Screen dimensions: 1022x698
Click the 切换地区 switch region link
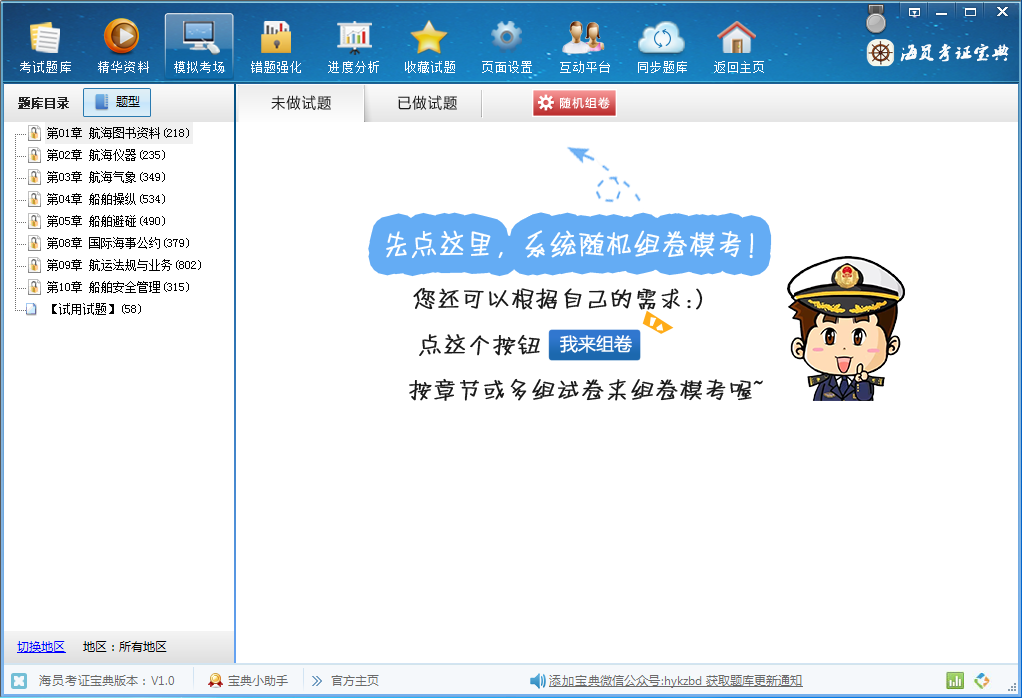click(x=41, y=647)
